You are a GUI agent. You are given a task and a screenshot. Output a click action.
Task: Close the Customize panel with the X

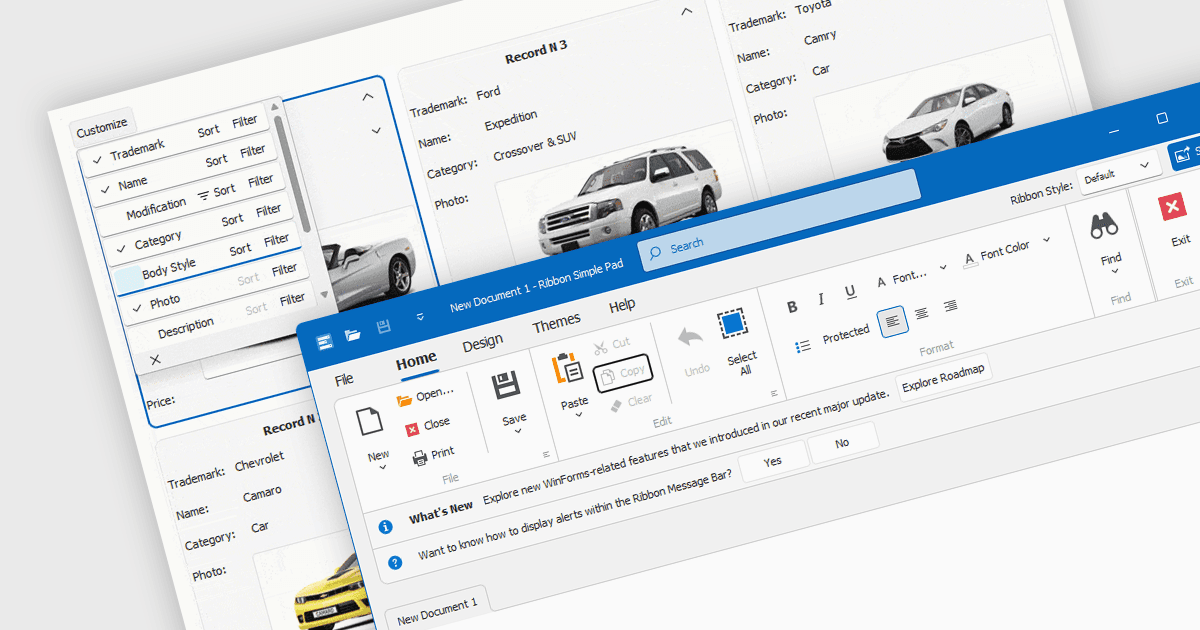(x=155, y=359)
